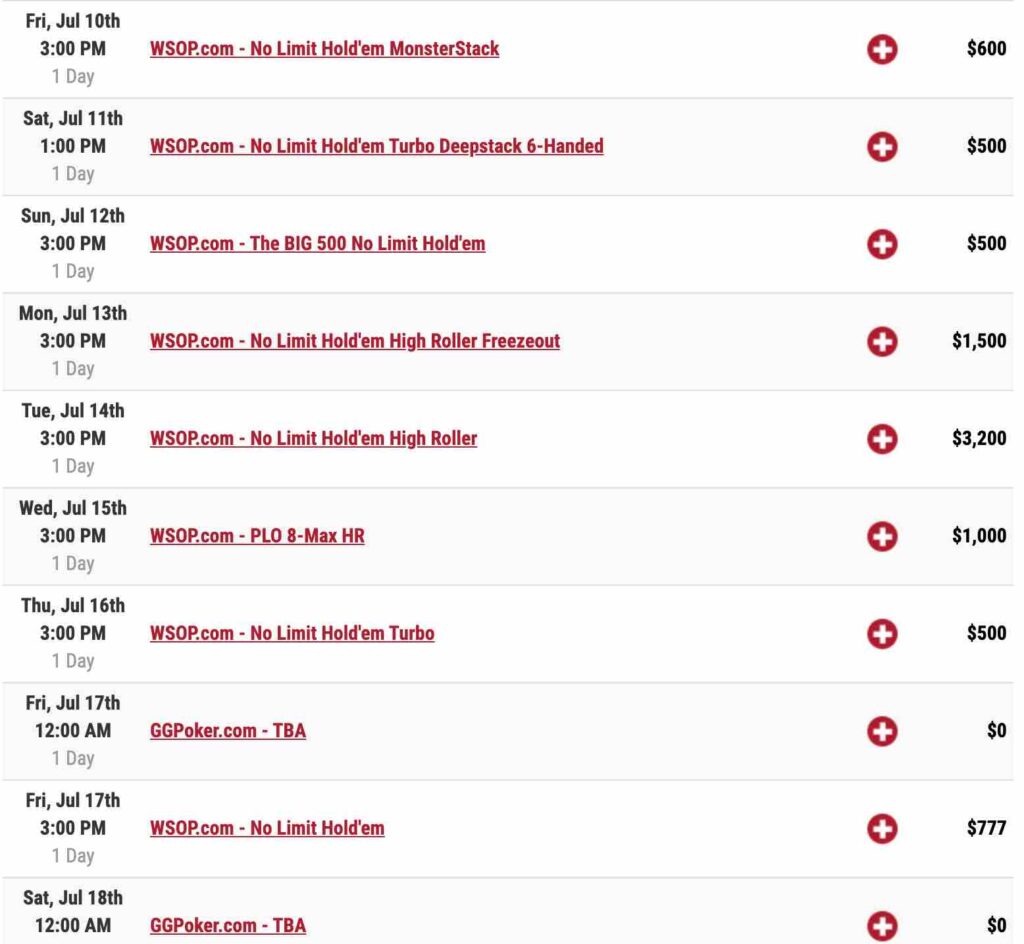
Task: Open Jul 18th GGPoker.com TBA link
Action: point(228,926)
